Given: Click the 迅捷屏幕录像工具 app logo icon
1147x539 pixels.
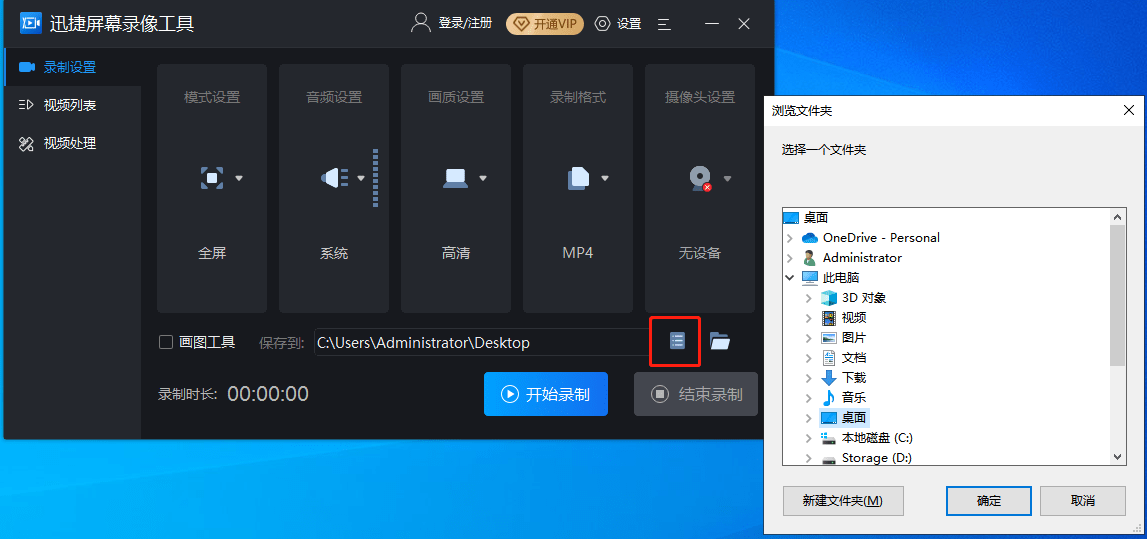Looking at the screenshot, I should click(x=31, y=23).
